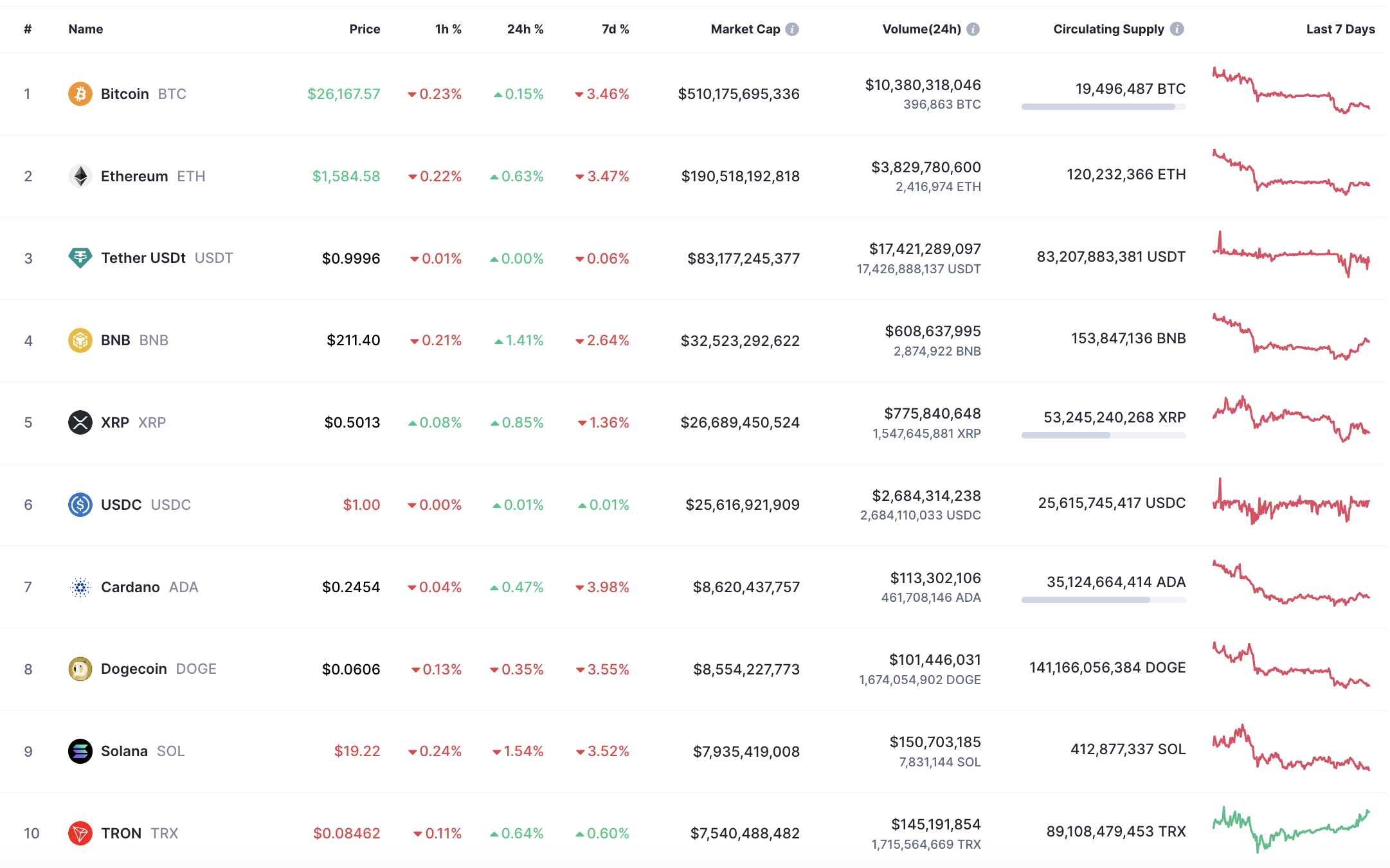
Task: Click the XRP circulating supply progress bar
Action: click(1103, 435)
